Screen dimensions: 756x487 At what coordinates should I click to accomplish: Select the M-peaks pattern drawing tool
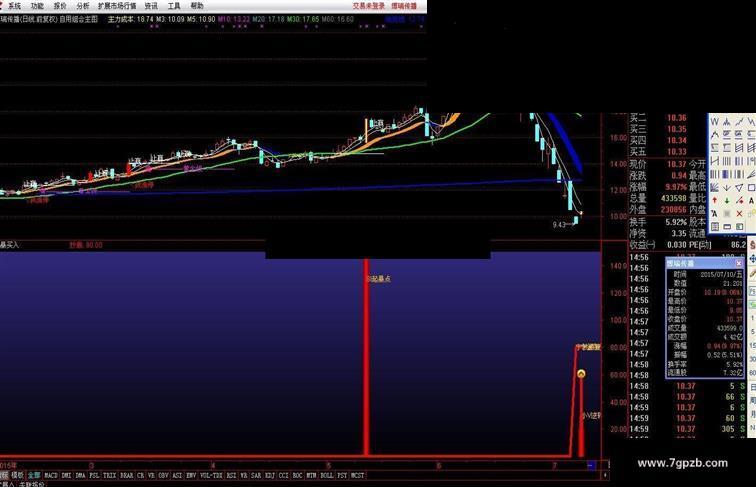coord(727,122)
